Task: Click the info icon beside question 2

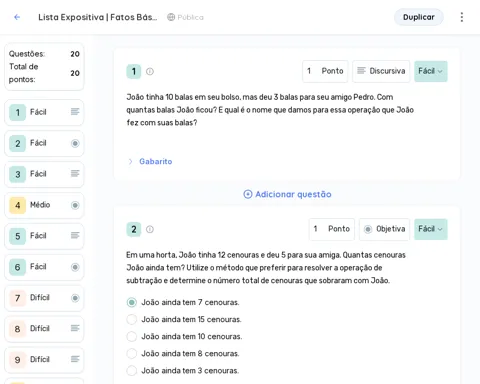Action: pos(150,229)
